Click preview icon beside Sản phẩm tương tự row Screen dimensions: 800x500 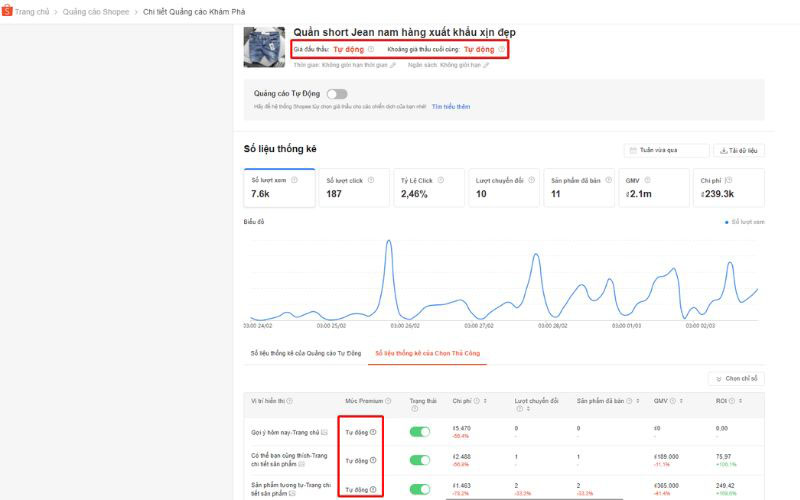click(293, 494)
